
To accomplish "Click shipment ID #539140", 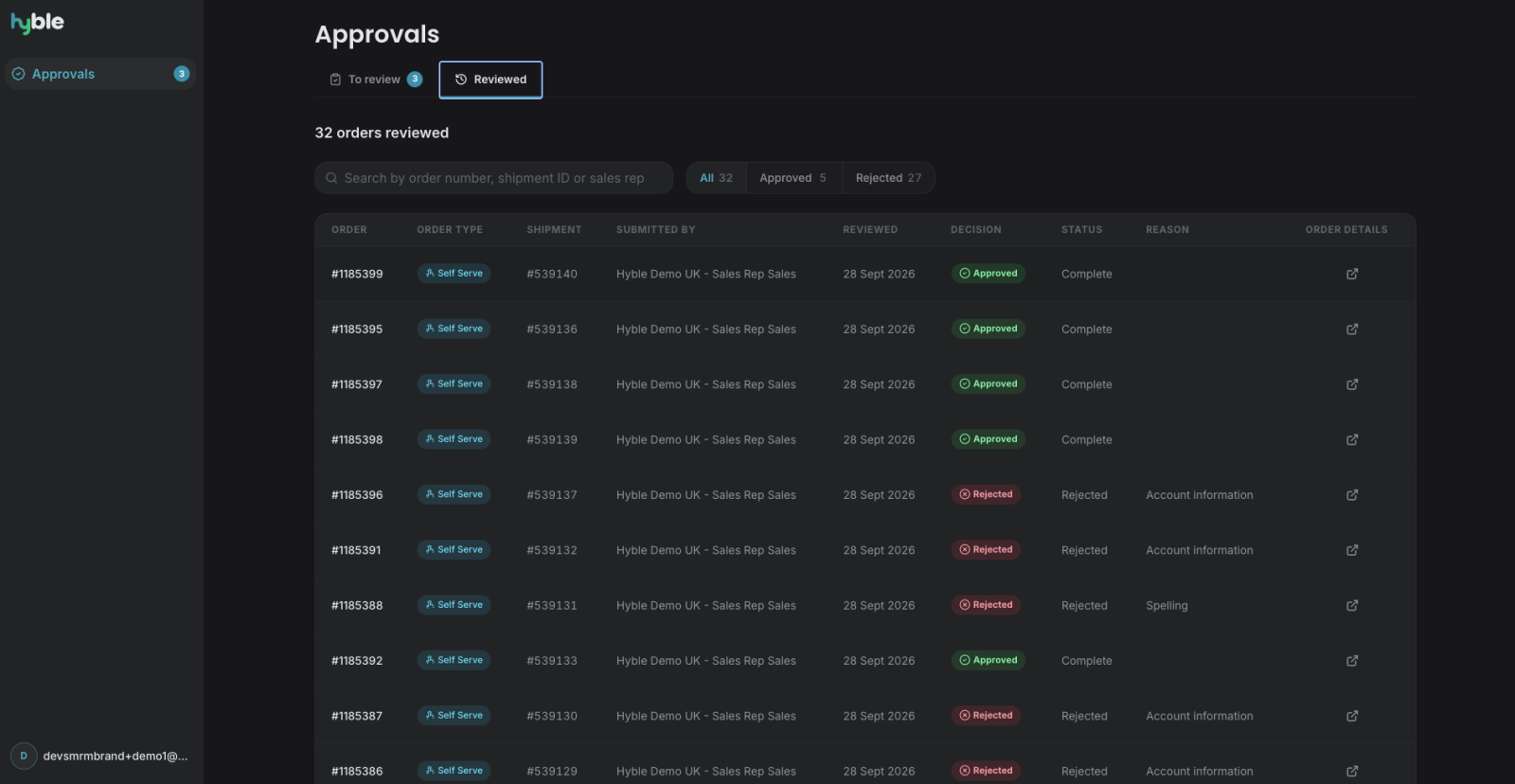I will (552, 274).
